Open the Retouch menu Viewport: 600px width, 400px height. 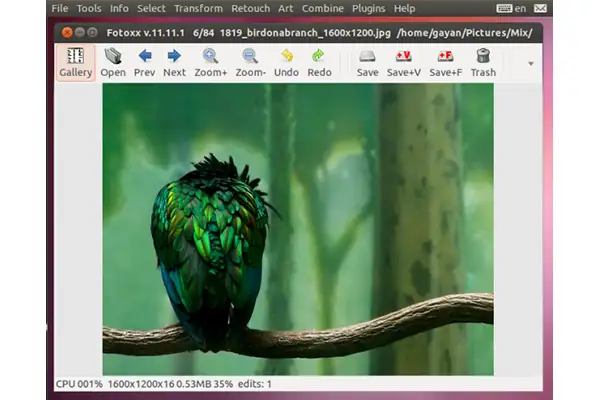coord(251,8)
